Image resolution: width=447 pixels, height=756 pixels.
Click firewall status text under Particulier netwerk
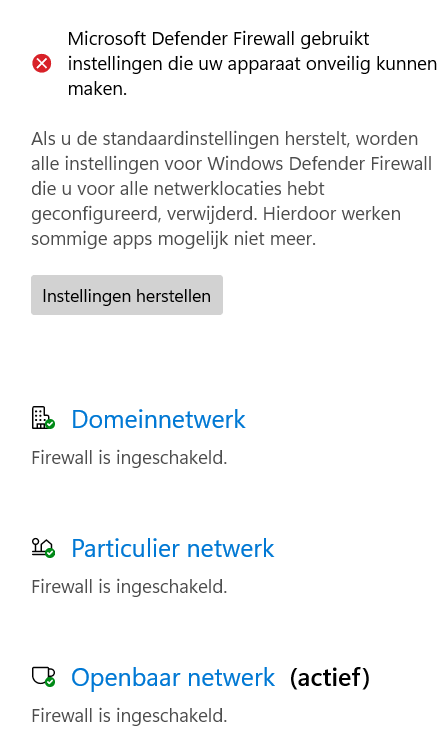click(x=129, y=587)
